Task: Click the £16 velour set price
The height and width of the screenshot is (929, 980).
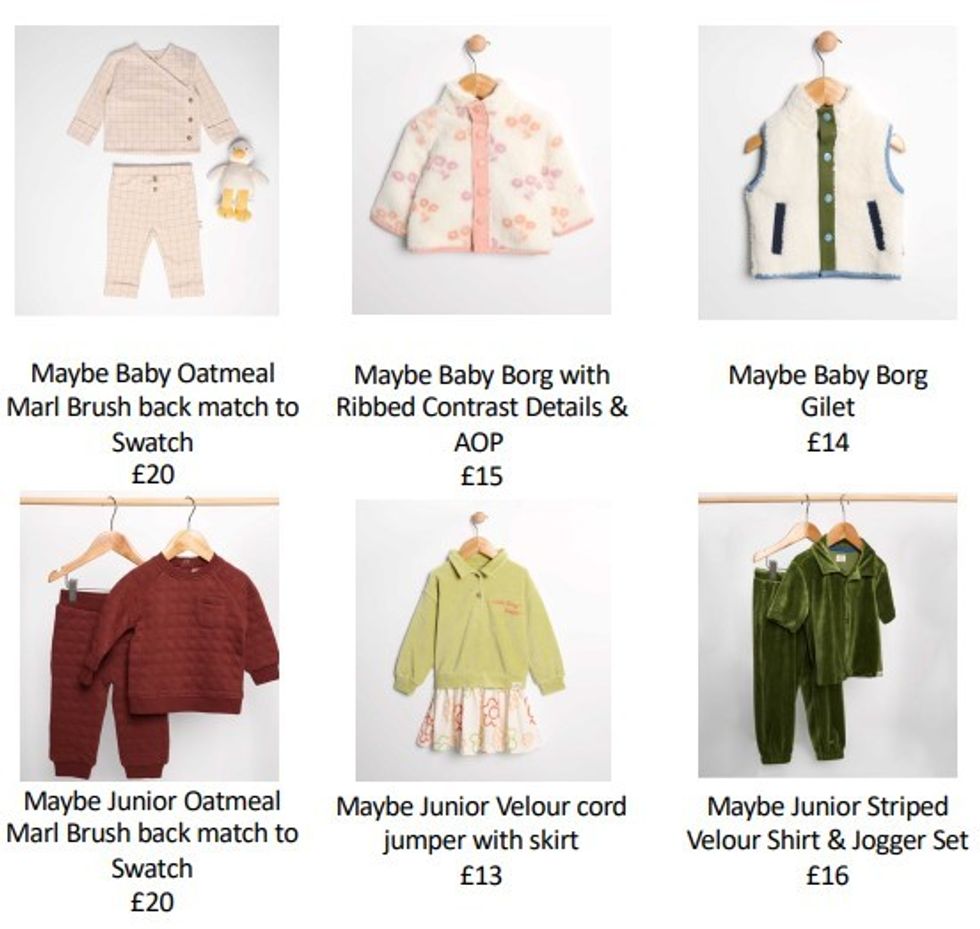Action: click(x=828, y=876)
